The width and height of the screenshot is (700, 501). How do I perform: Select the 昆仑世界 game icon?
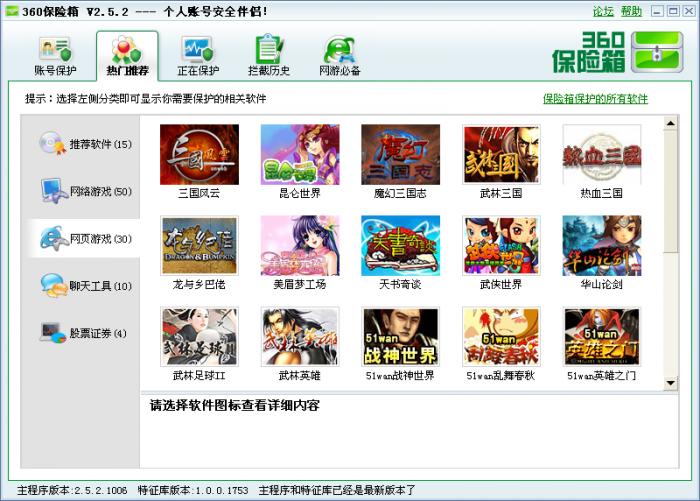point(299,155)
